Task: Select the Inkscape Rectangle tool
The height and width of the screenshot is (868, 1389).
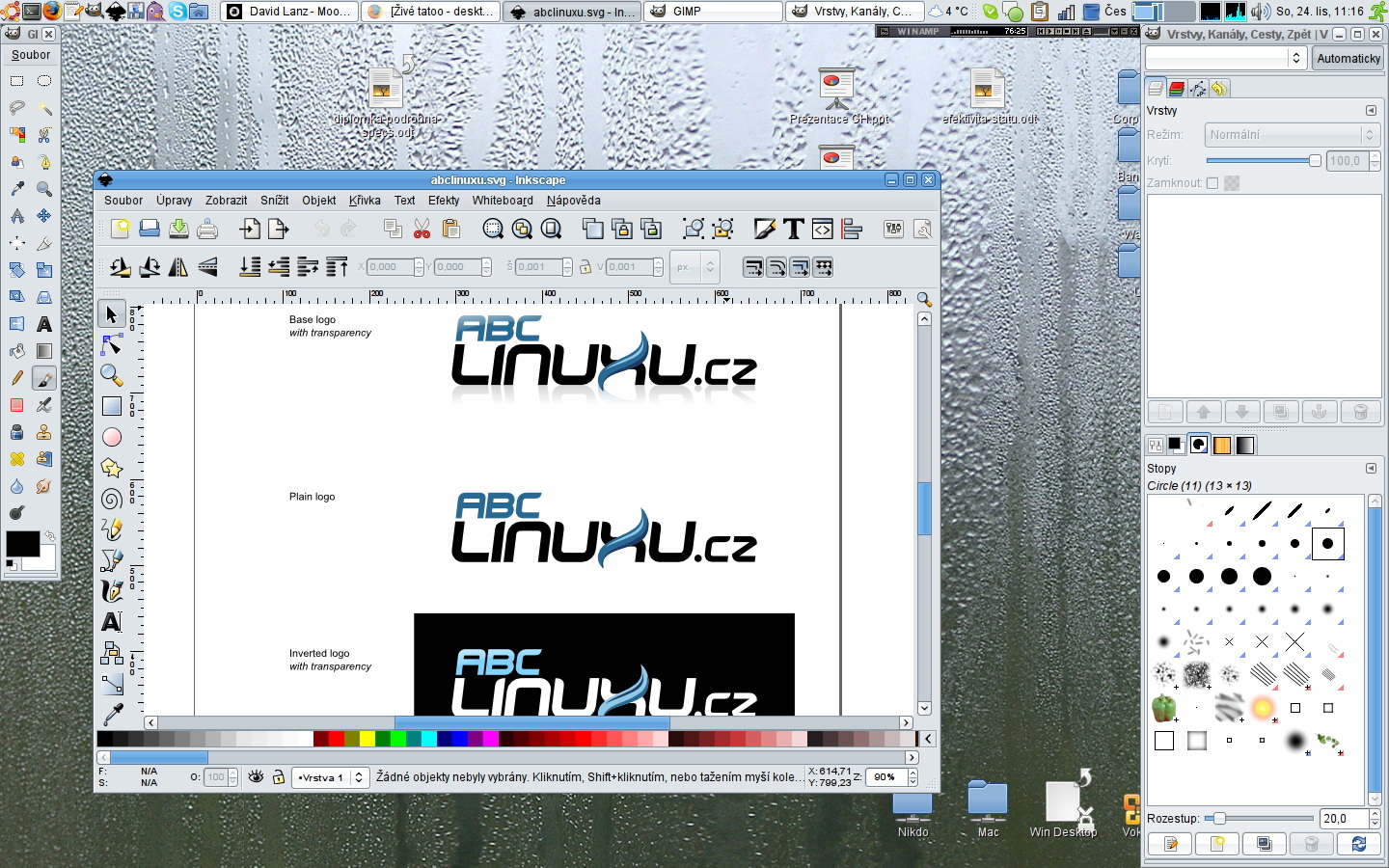Action: pyautogui.click(x=112, y=406)
